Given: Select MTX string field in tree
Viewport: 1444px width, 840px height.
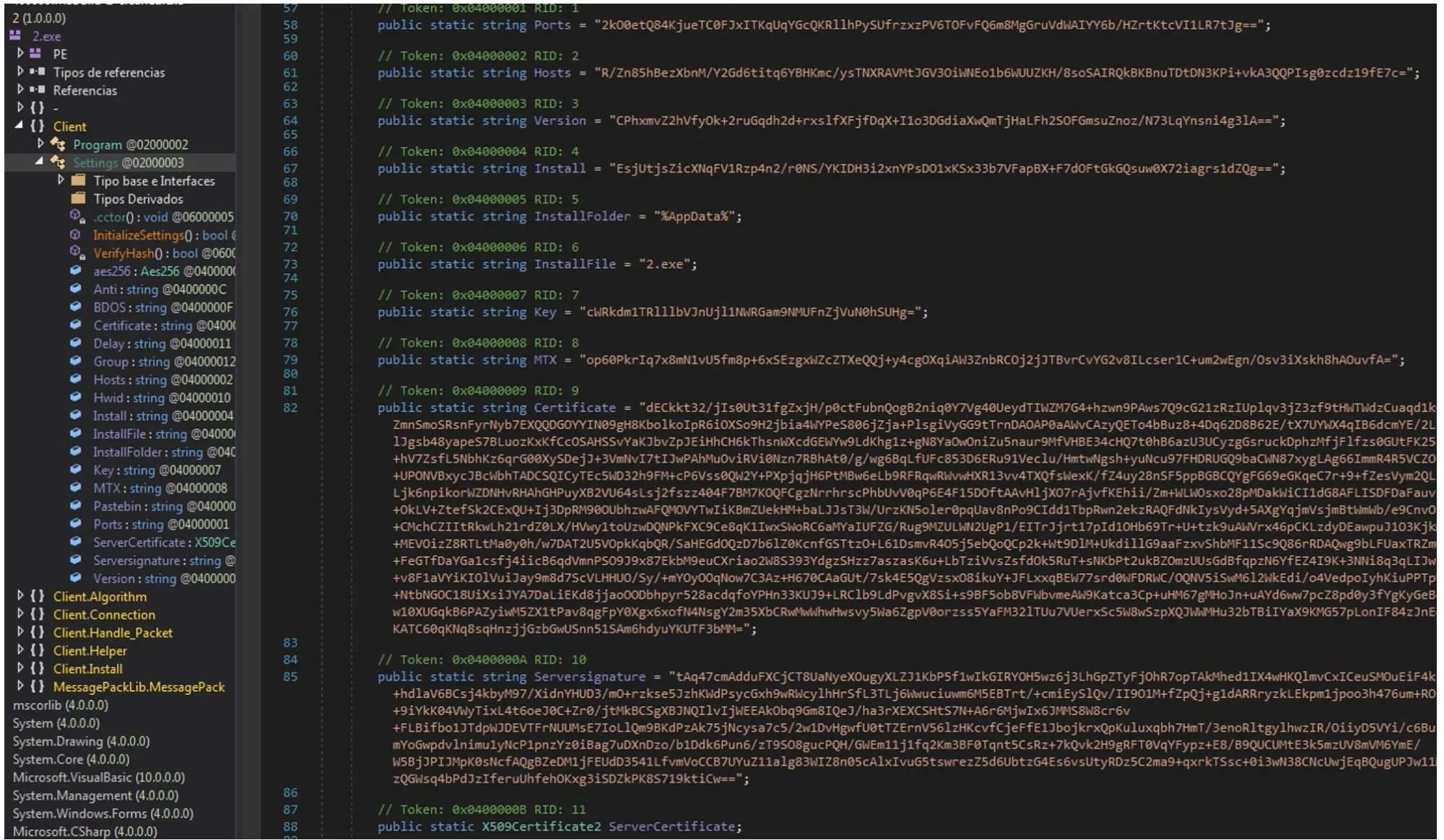Looking at the screenshot, I should pos(160,488).
